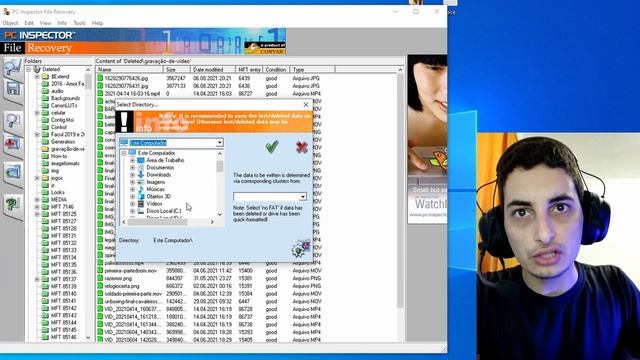Click the gravação-de-vídeo open folder icon
640x360 pixels.
[x=45, y=149]
